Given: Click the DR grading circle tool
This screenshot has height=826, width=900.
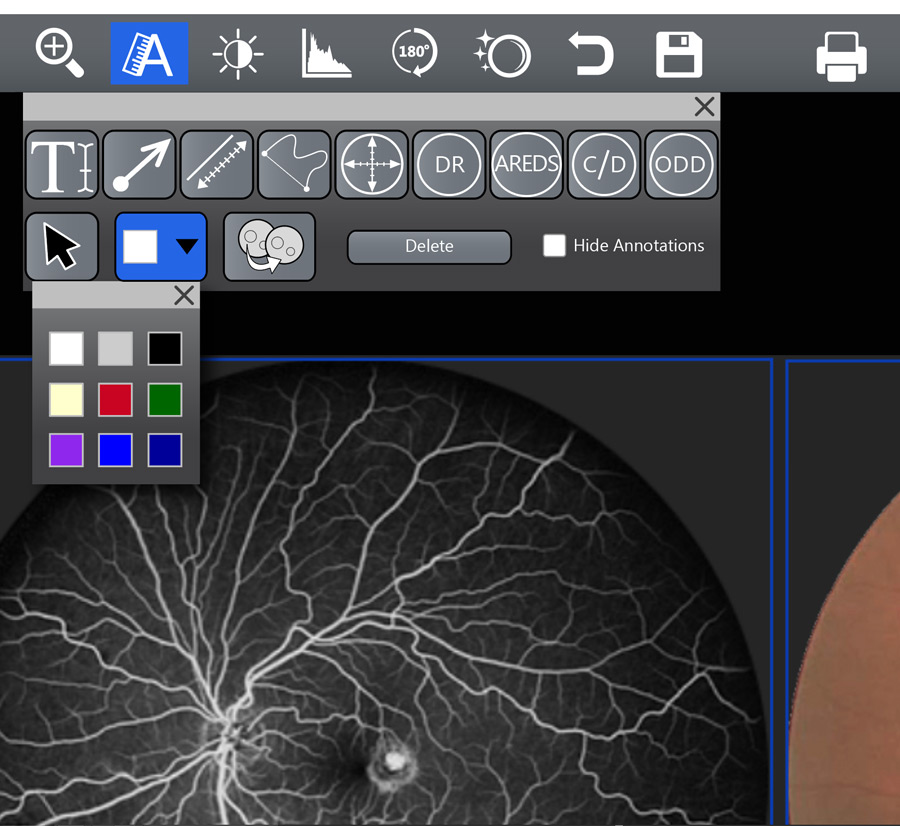Looking at the screenshot, I should coord(449,165).
